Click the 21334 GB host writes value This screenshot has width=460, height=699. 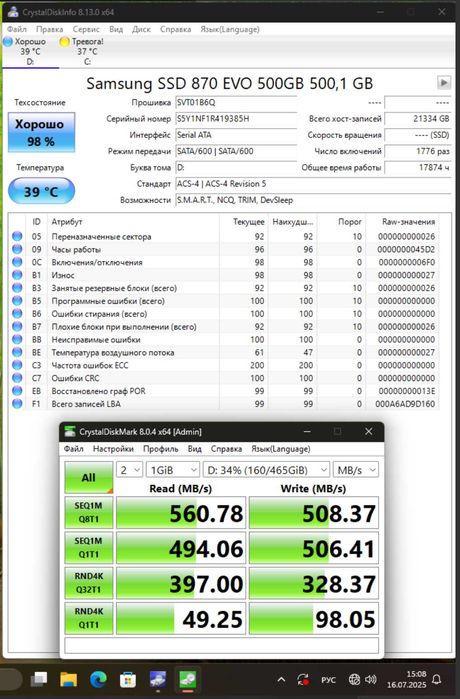pyautogui.click(x=418, y=119)
